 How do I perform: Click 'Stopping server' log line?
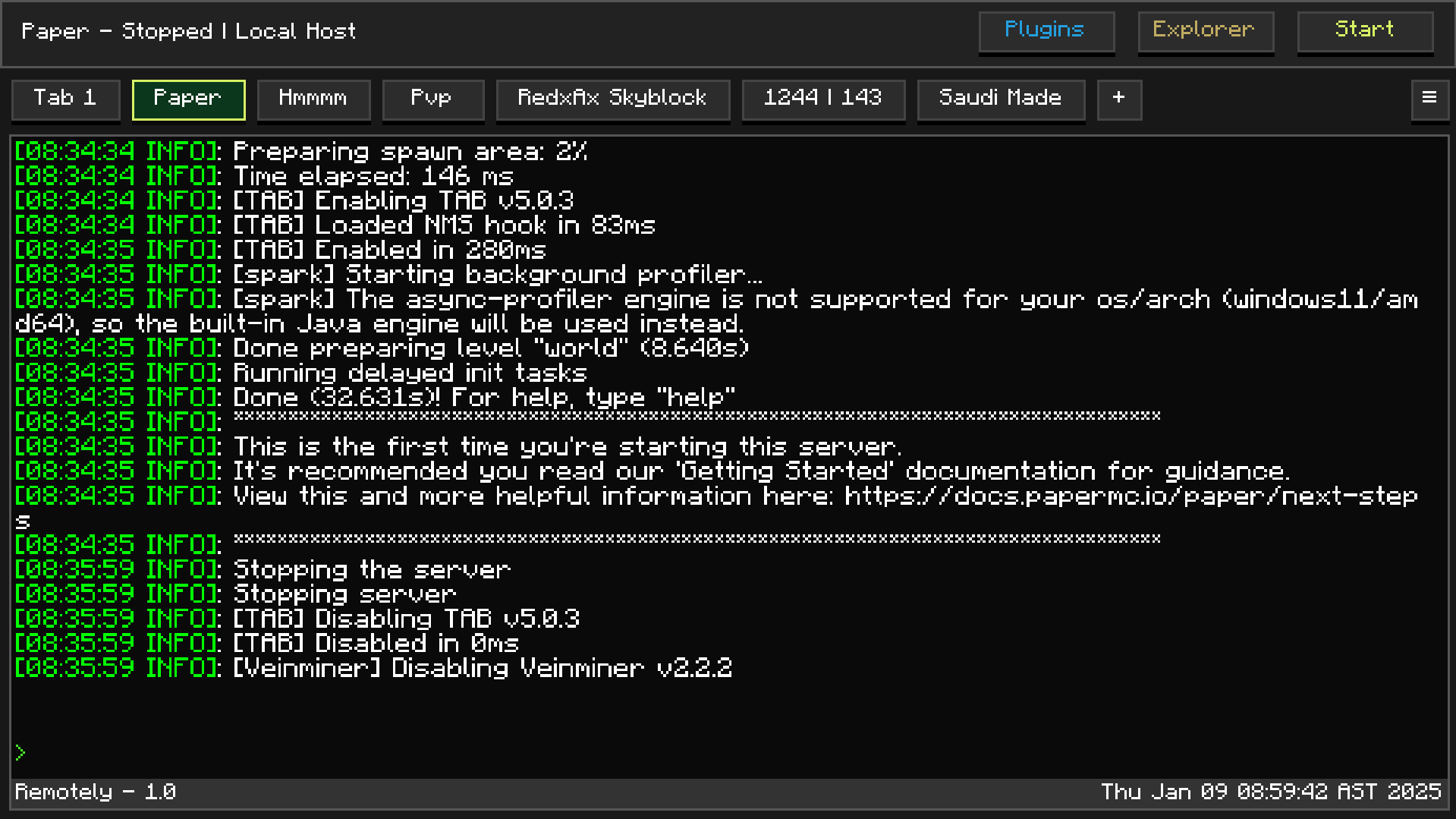click(x=235, y=594)
